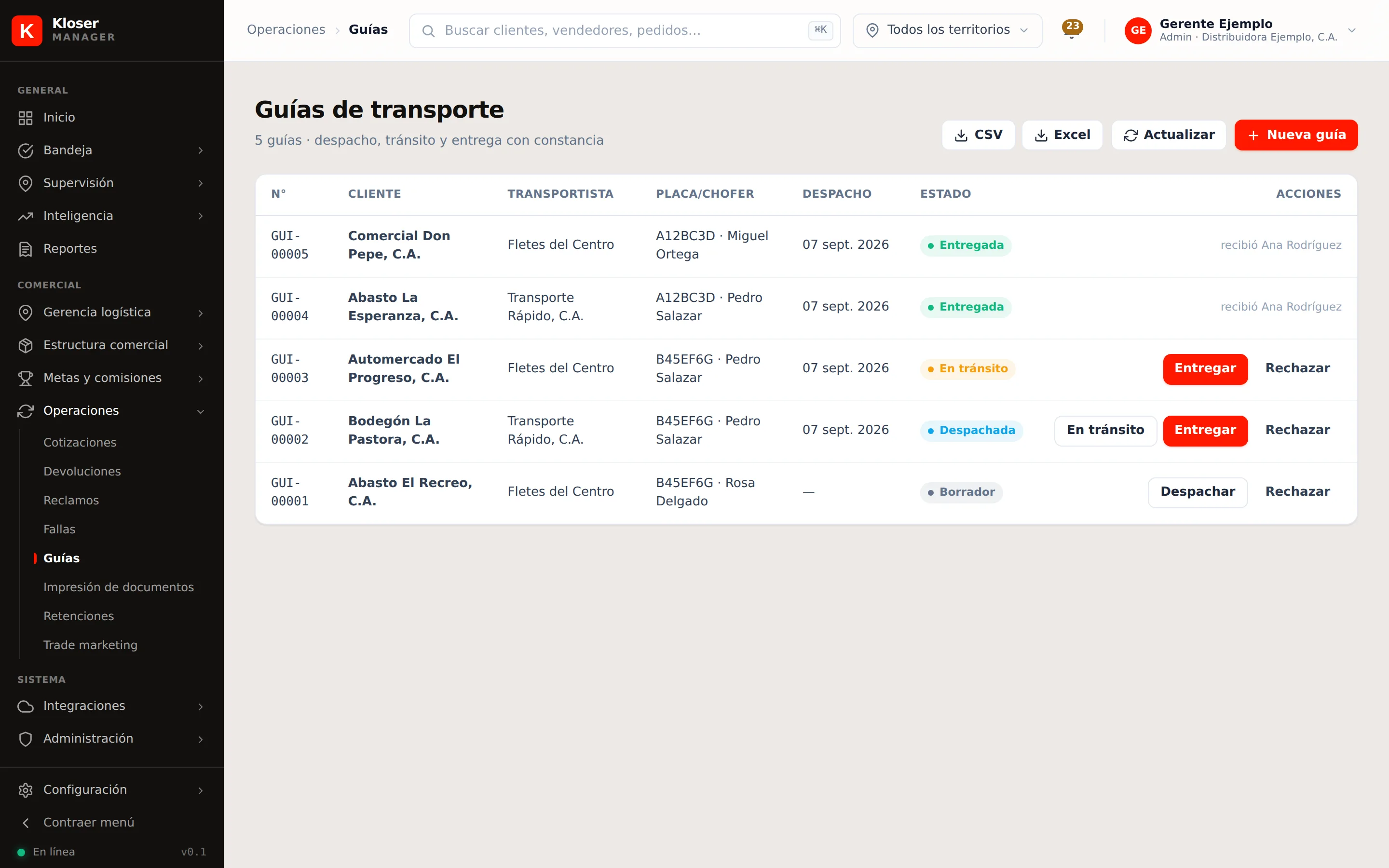
Task: Click the Supervisión pin icon
Action: coord(25,183)
